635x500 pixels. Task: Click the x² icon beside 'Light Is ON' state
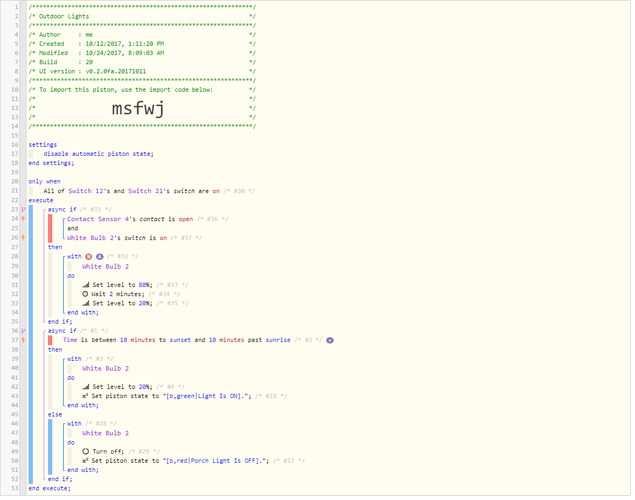point(85,396)
